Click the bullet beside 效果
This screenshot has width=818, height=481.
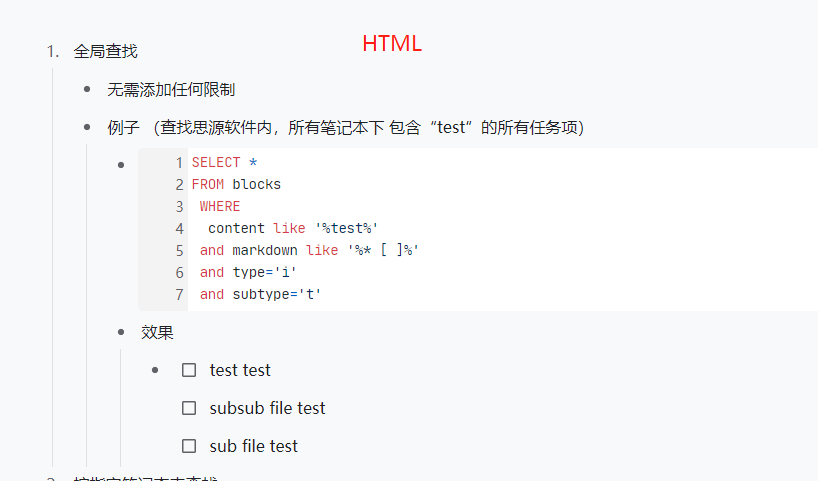(121, 332)
